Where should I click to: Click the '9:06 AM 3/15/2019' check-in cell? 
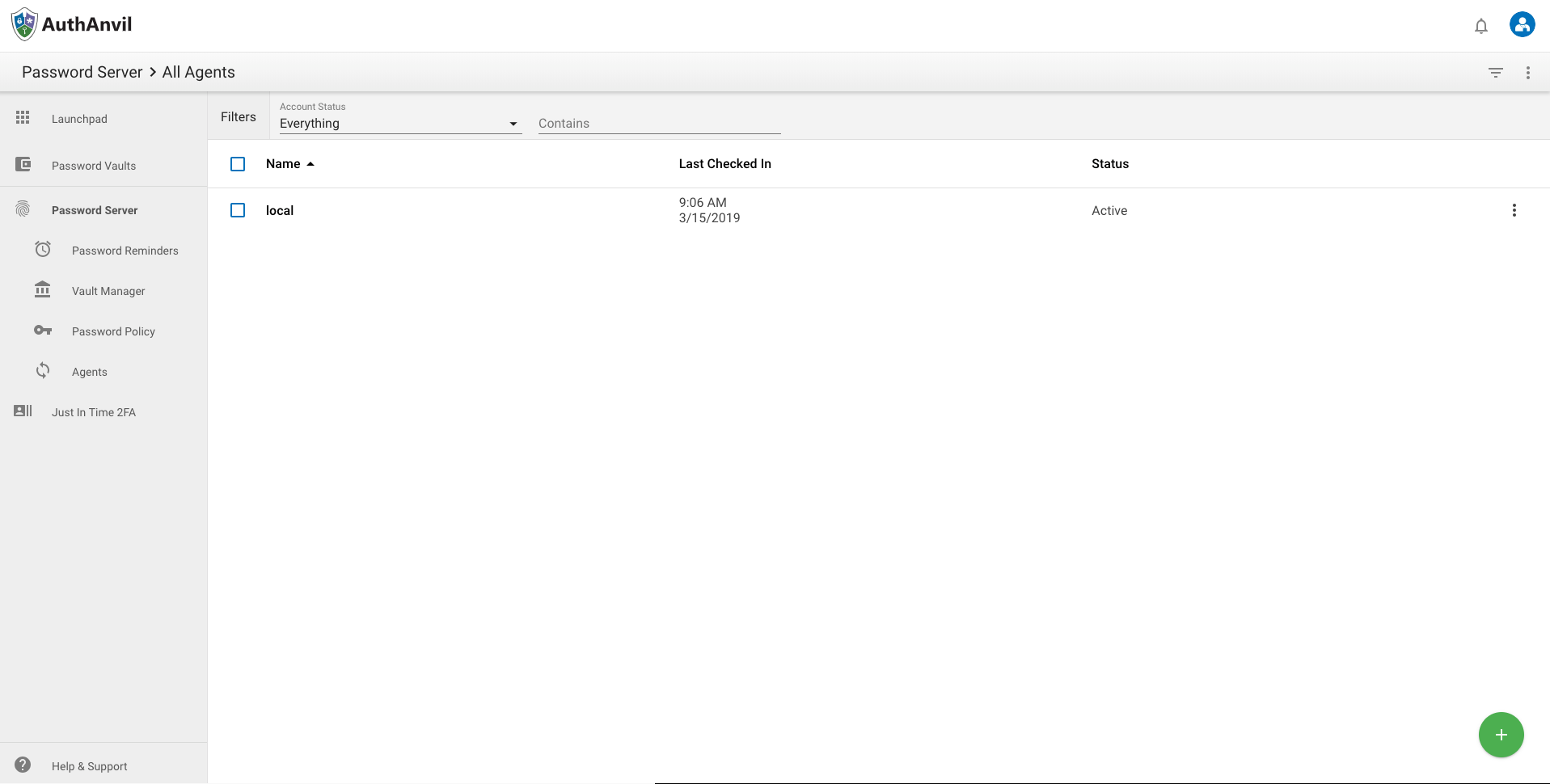[x=710, y=210]
